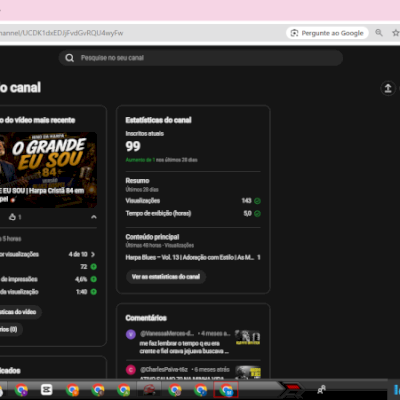Viewport: 400px width, 400px height.
Task: Click Ver as estatísticas do canal
Action: coord(166,277)
